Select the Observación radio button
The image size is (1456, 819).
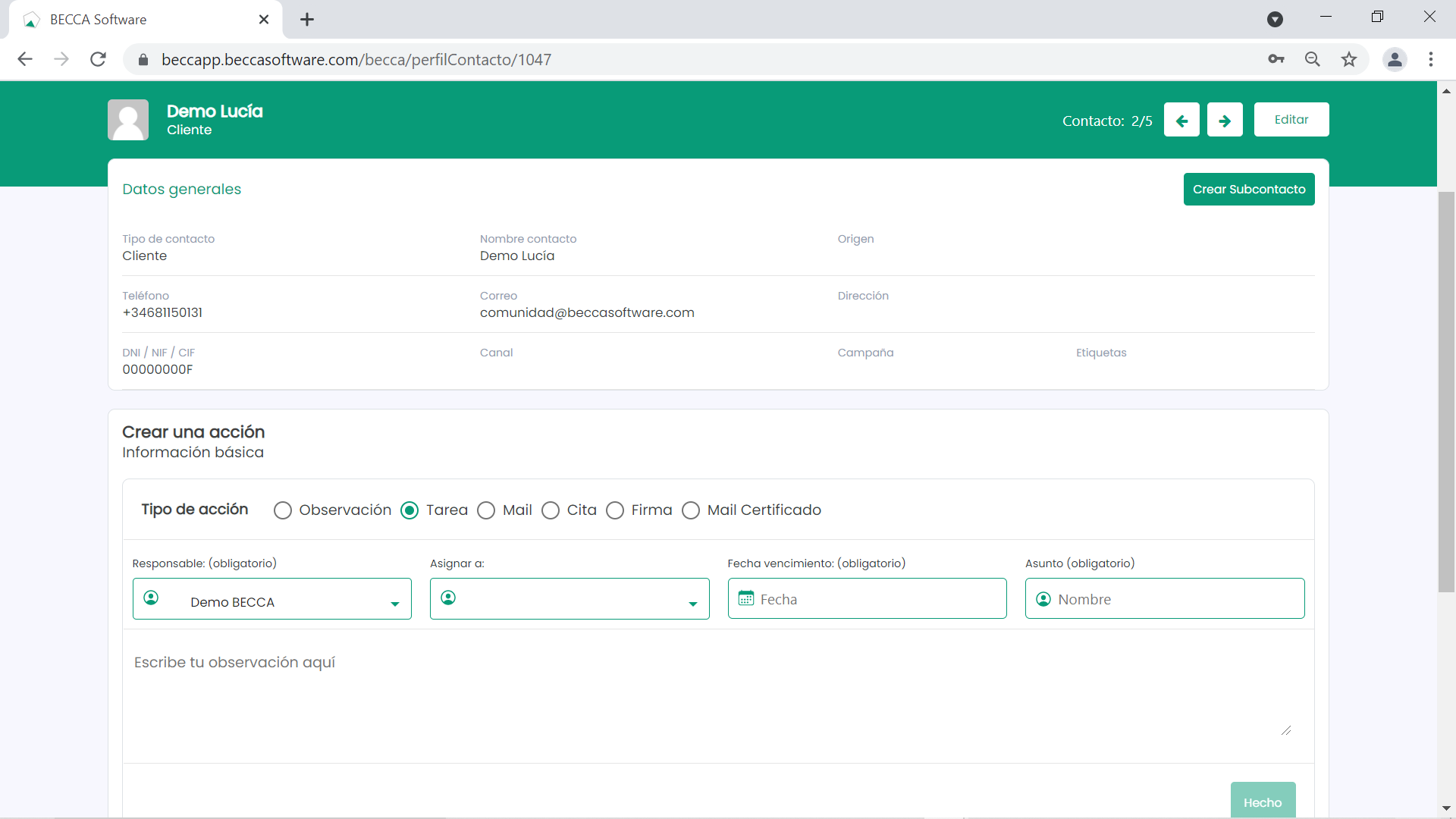tap(283, 510)
